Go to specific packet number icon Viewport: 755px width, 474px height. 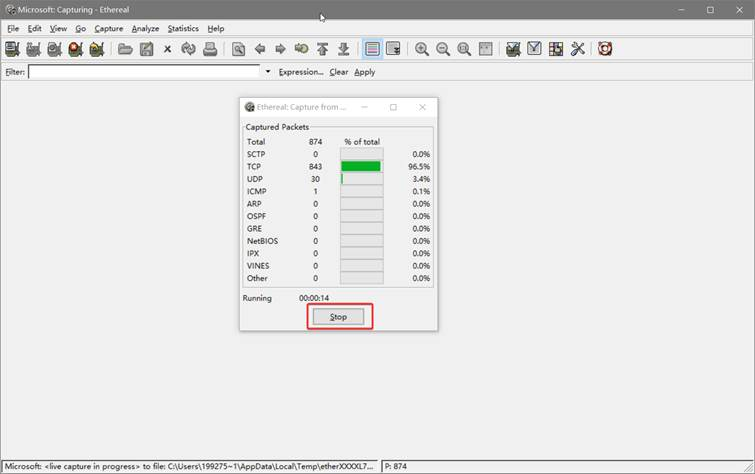301,49
